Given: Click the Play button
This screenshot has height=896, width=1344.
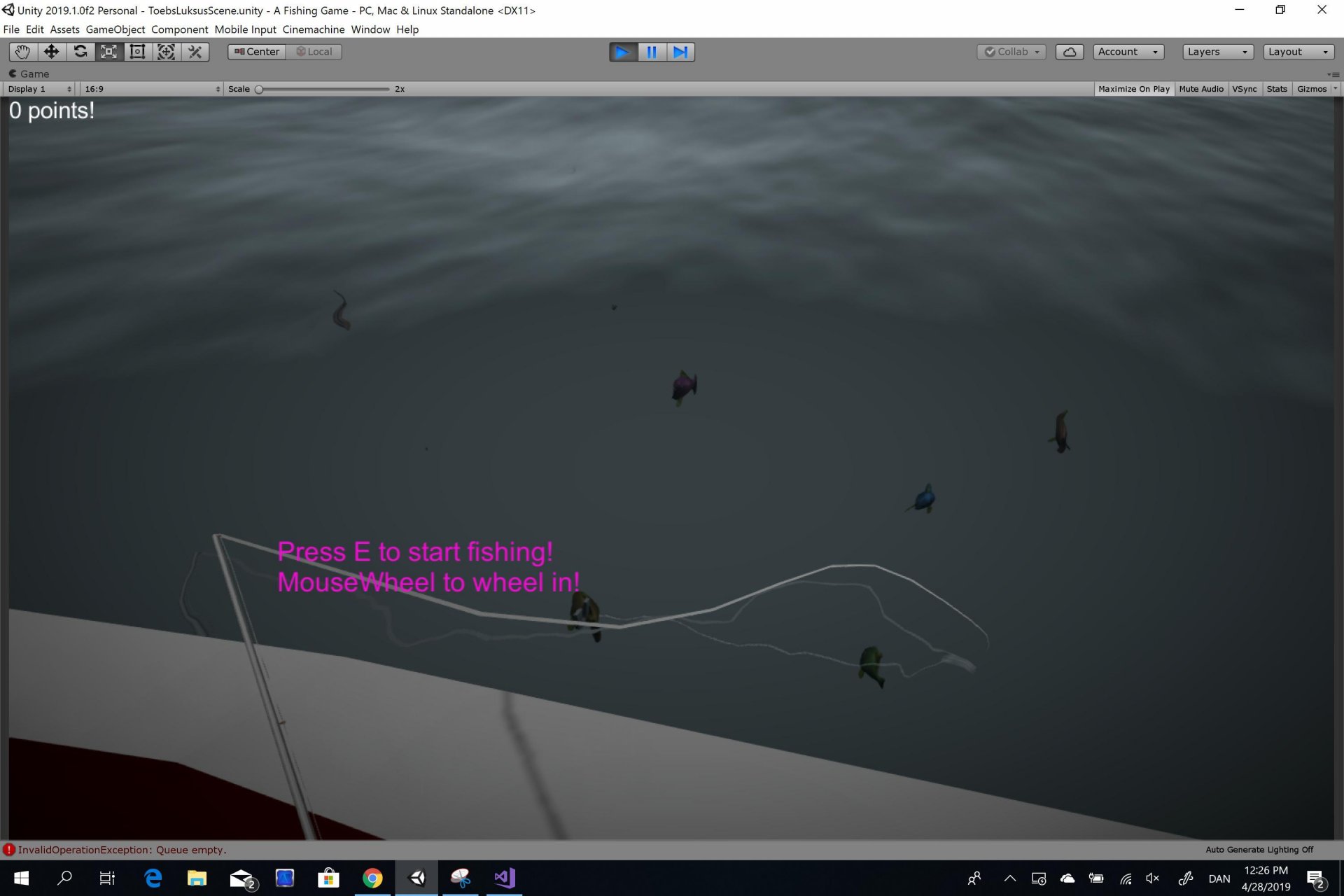Looking at the screenshot, I should click(x=622, y=52).
